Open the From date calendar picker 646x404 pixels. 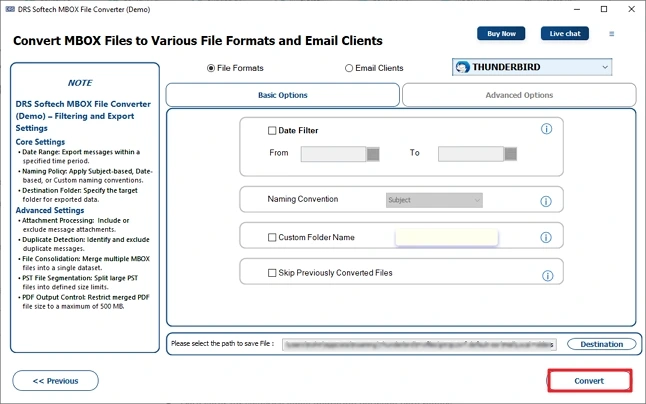click(x=373, y=154)
